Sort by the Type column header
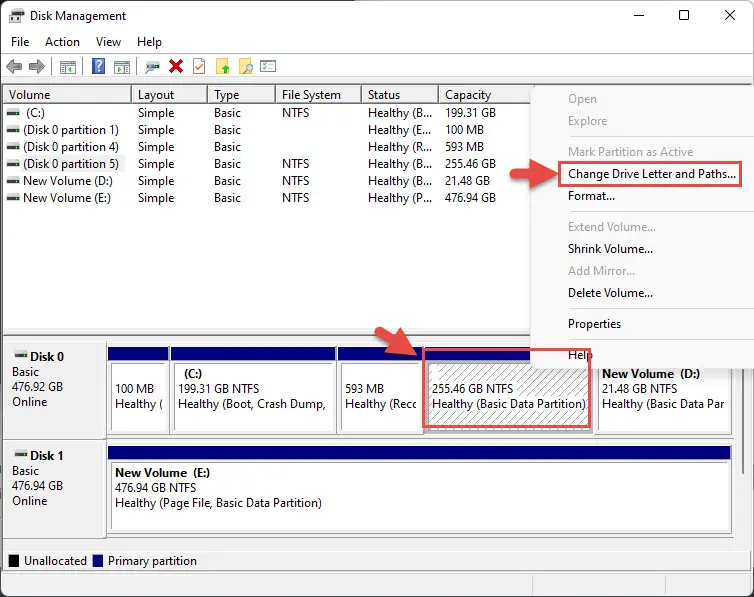 tap(242, 95)
